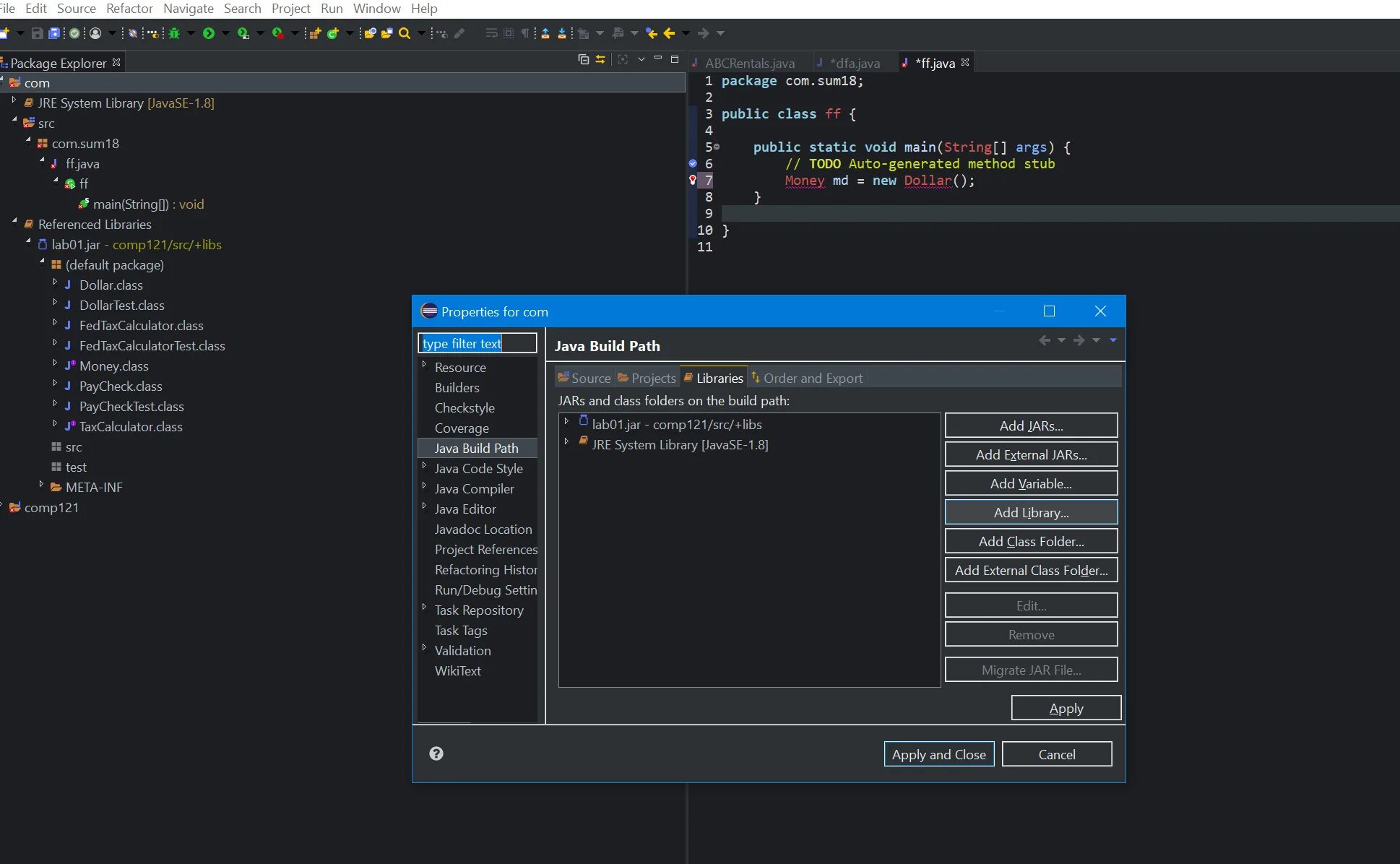1400x864 pixels.
Task: Click the dialog help question mark icon
Action: point(436,753)
